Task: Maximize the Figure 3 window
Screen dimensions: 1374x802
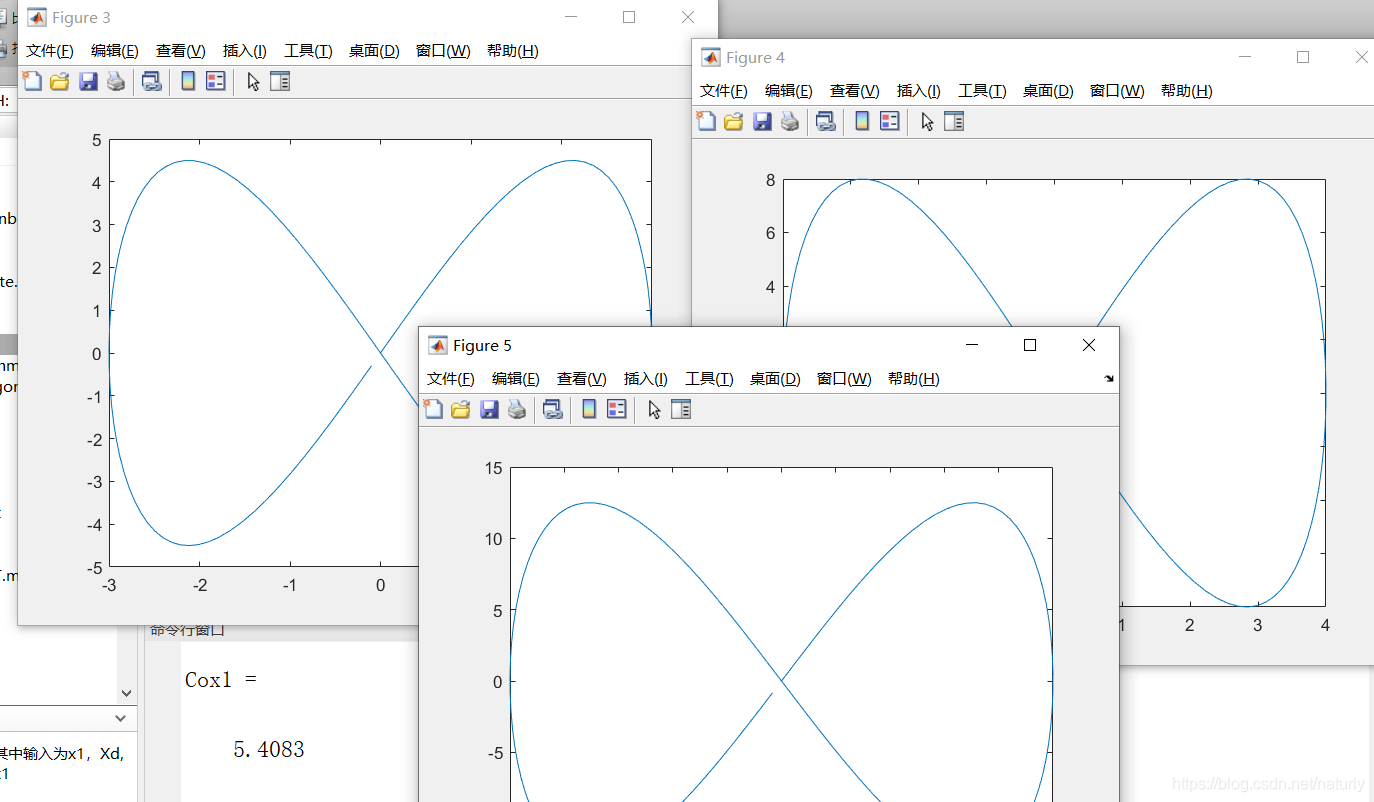Action: 629,17
